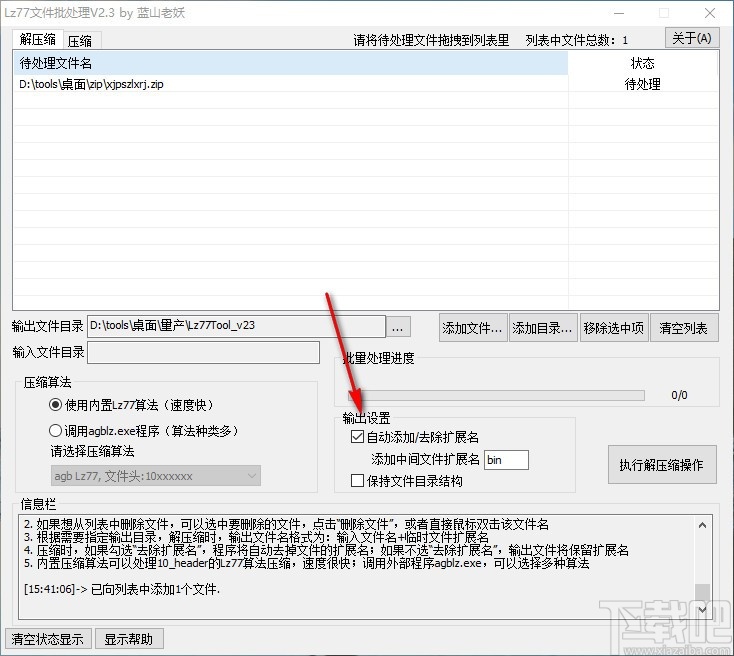Click the 添加目录... button

(542, 328)
